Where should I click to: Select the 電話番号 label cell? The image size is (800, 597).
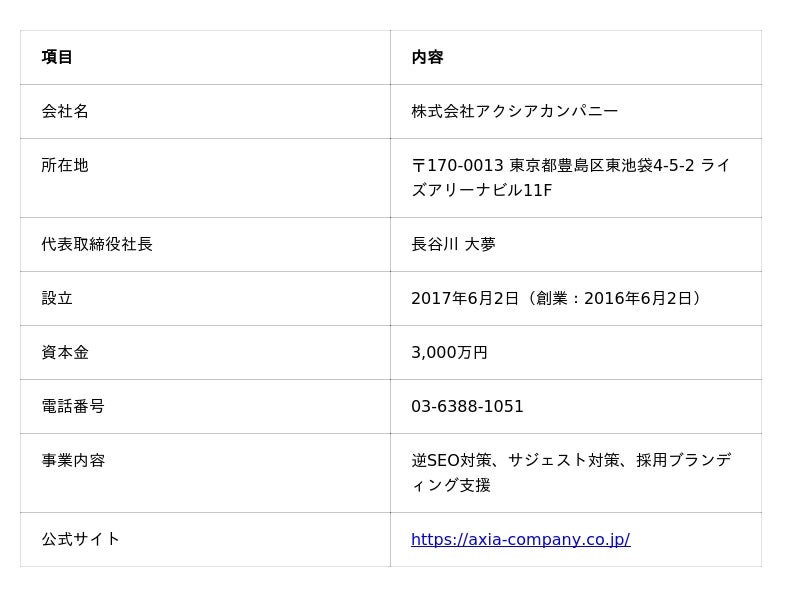pyautogui.click(x=73, y=406)
